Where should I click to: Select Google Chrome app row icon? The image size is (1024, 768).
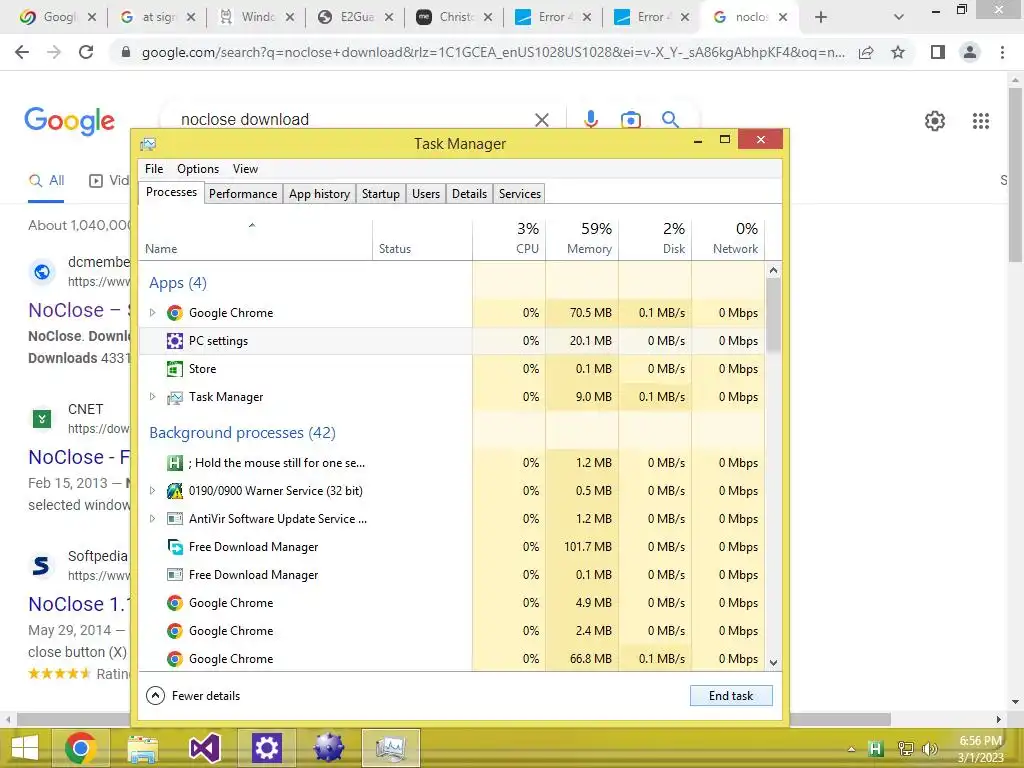tap(174, 313)
